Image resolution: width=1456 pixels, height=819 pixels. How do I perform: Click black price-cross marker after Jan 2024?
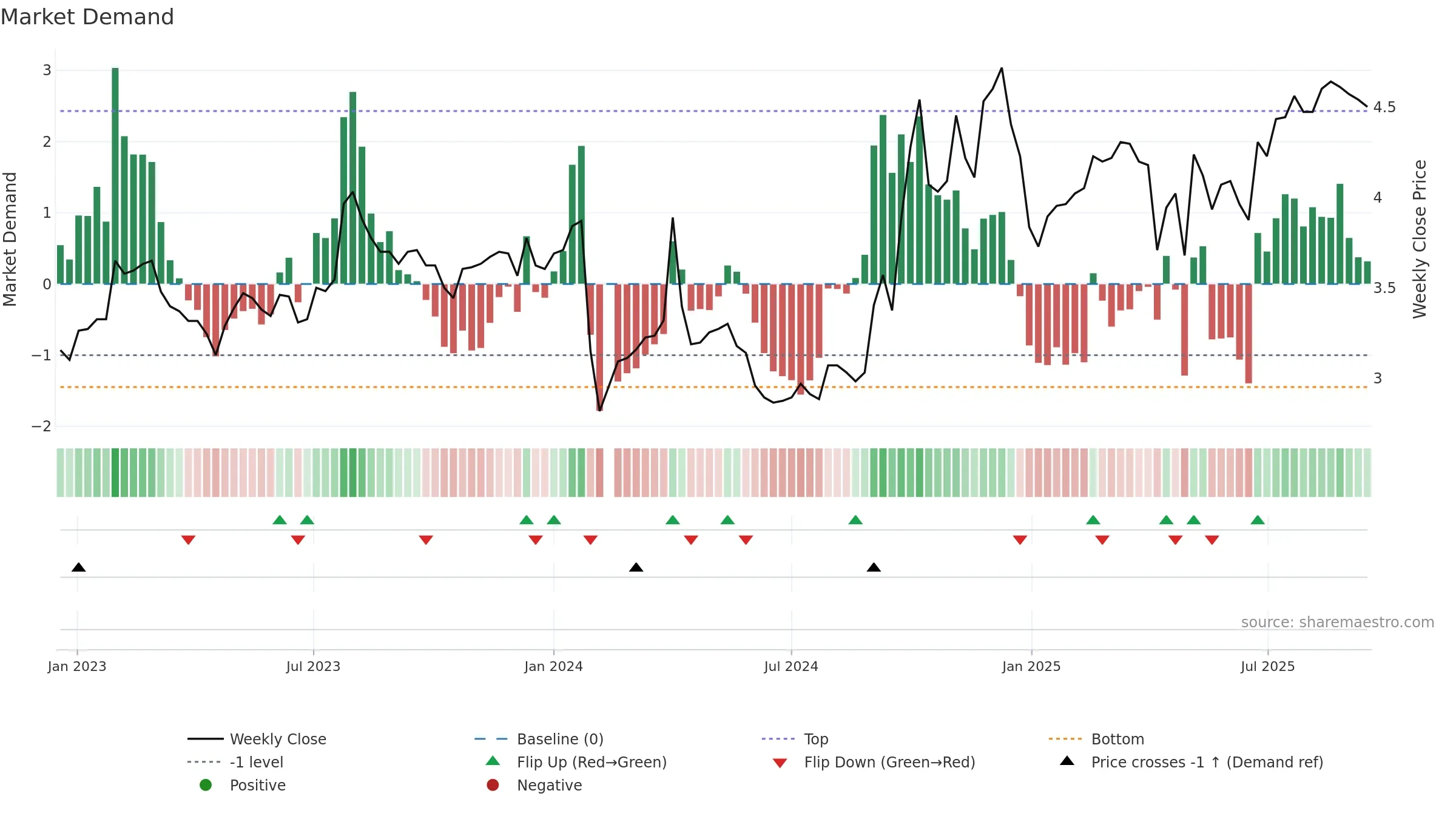(636, 567)
